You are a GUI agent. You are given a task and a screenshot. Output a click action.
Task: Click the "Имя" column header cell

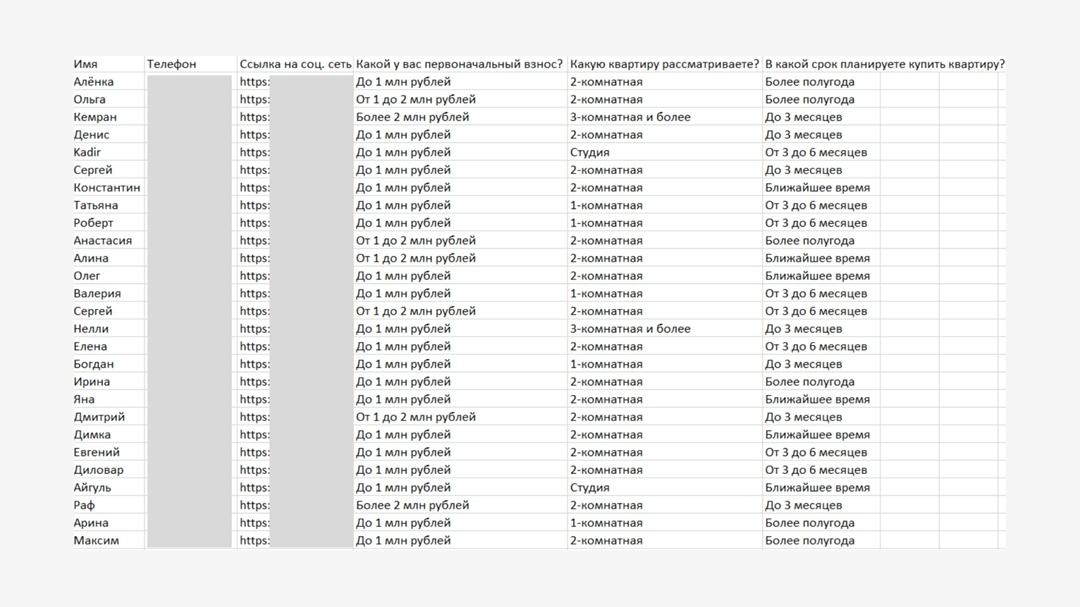tap(86, 64)
